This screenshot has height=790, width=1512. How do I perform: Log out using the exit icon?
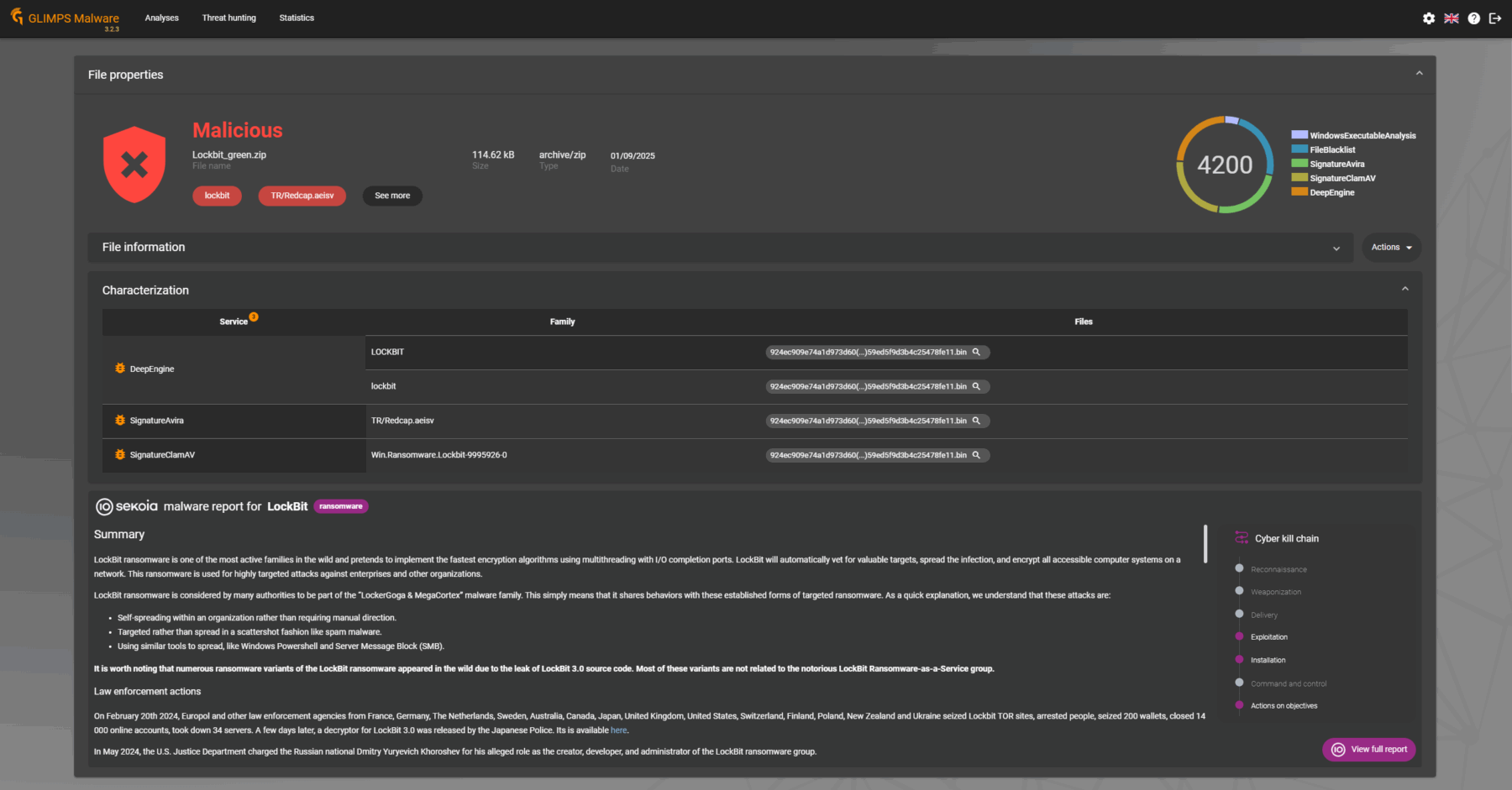tap(1495, 18)
